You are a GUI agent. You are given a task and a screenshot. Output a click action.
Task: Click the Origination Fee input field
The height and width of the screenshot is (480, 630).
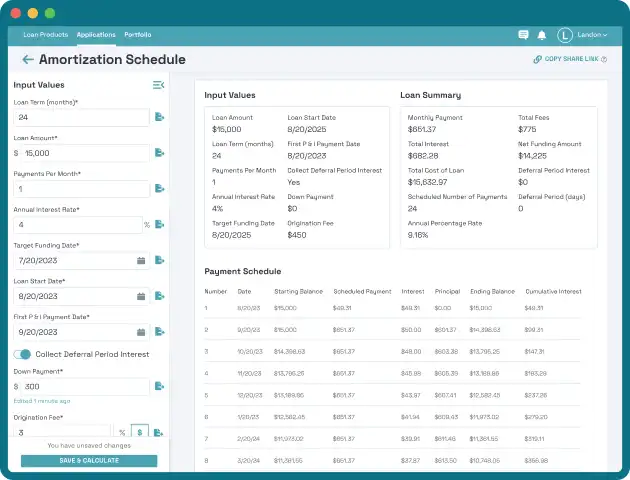(62, 433)
